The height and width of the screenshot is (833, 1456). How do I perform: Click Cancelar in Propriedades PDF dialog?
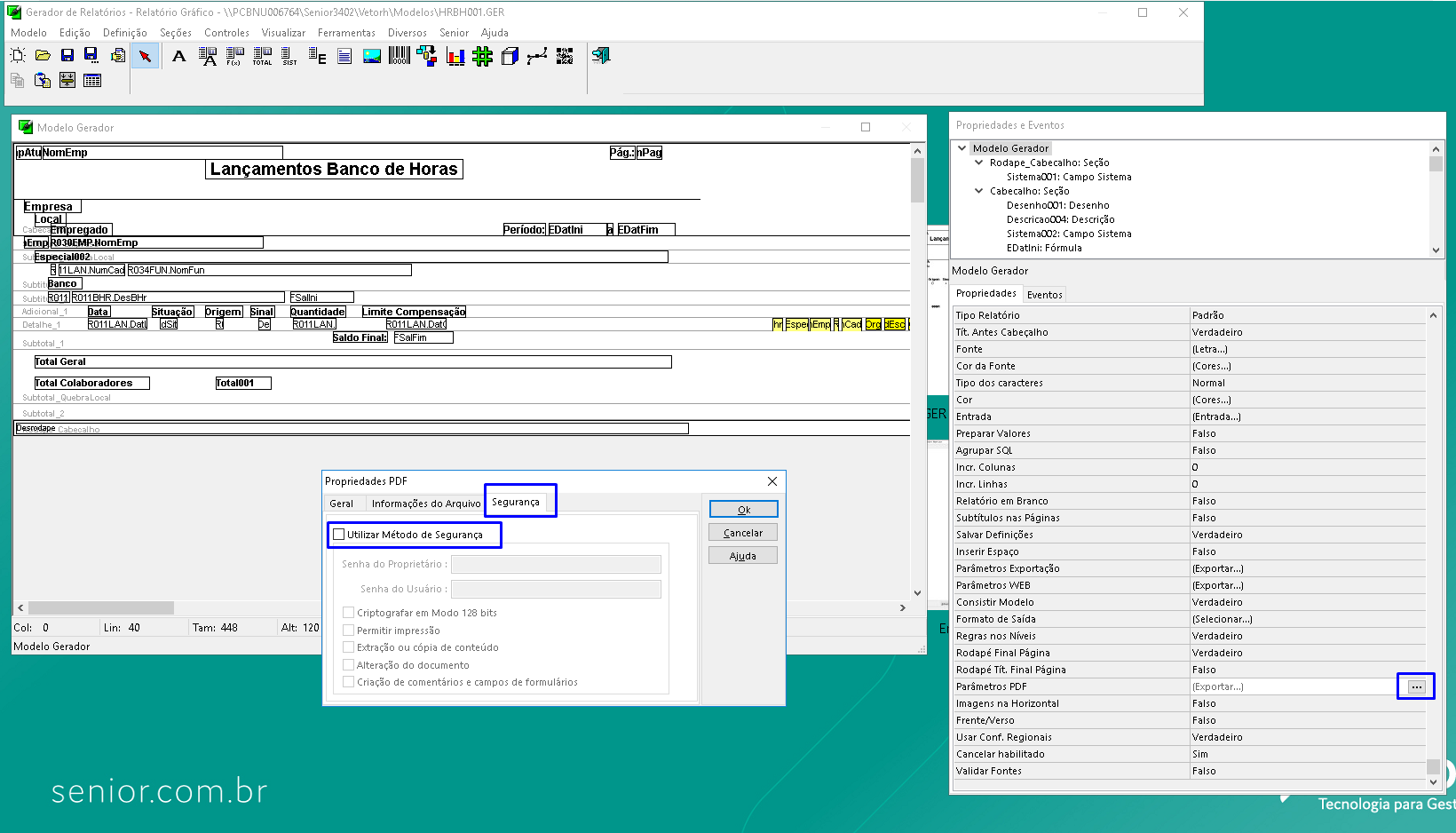point(743,533)
